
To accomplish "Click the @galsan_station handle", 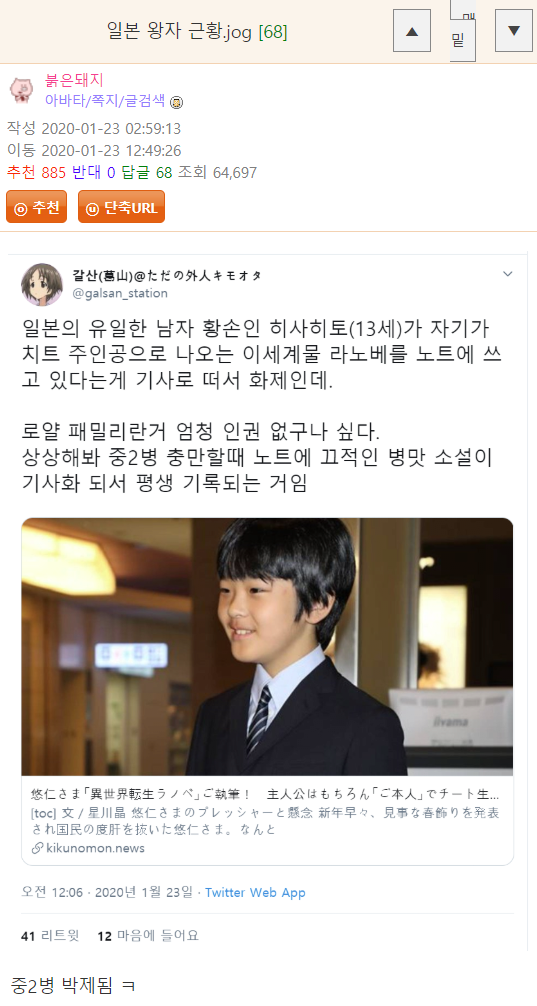I will pos(121,293).
